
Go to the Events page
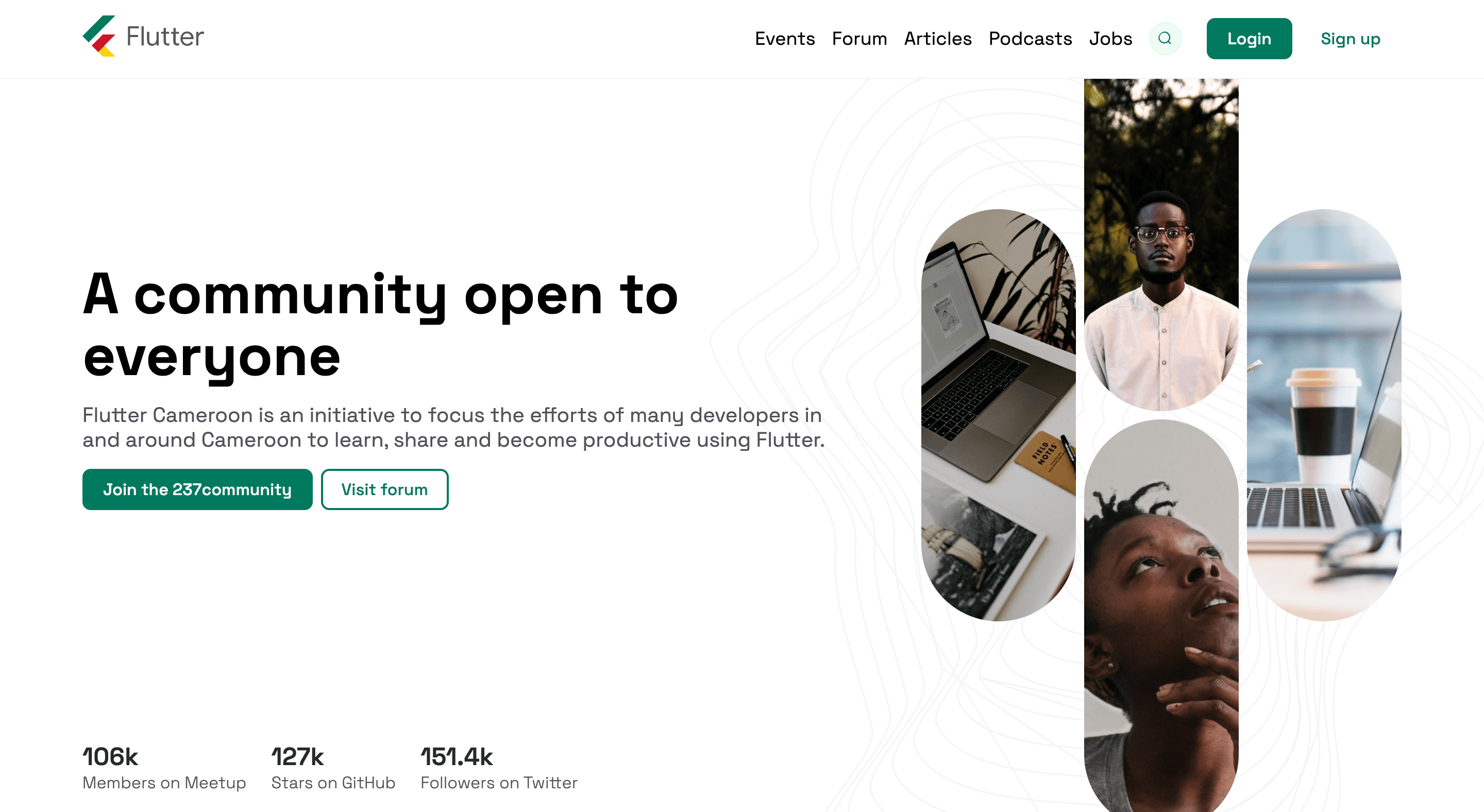785,39
